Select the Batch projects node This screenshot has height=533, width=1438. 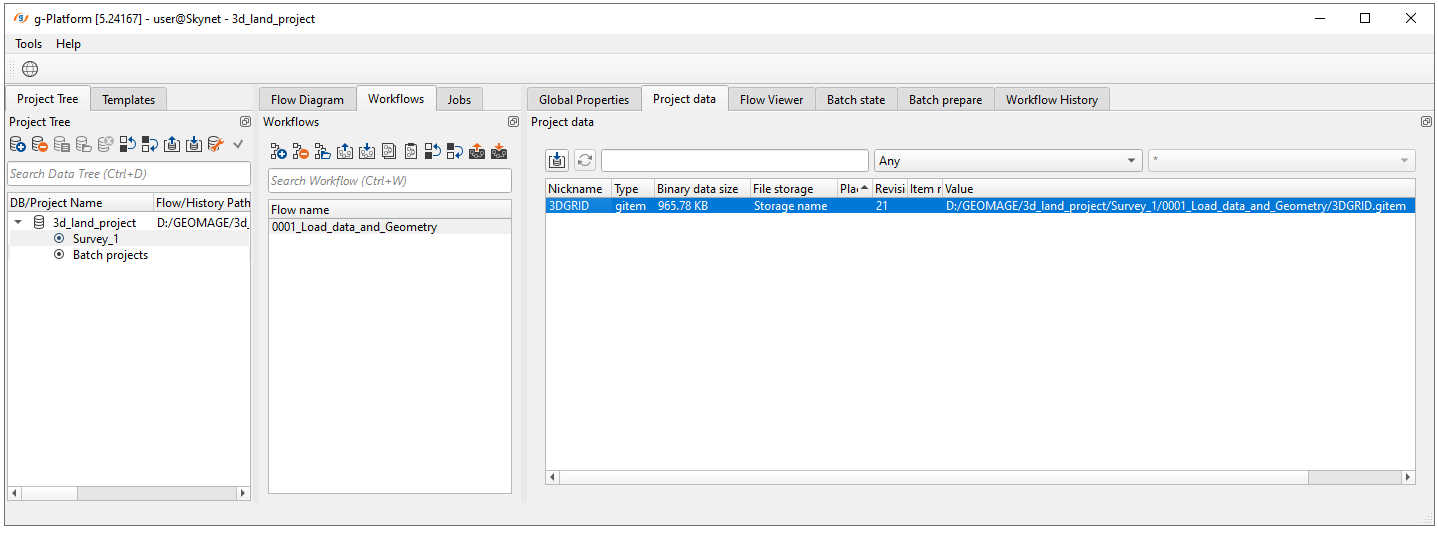pos(110,255)
